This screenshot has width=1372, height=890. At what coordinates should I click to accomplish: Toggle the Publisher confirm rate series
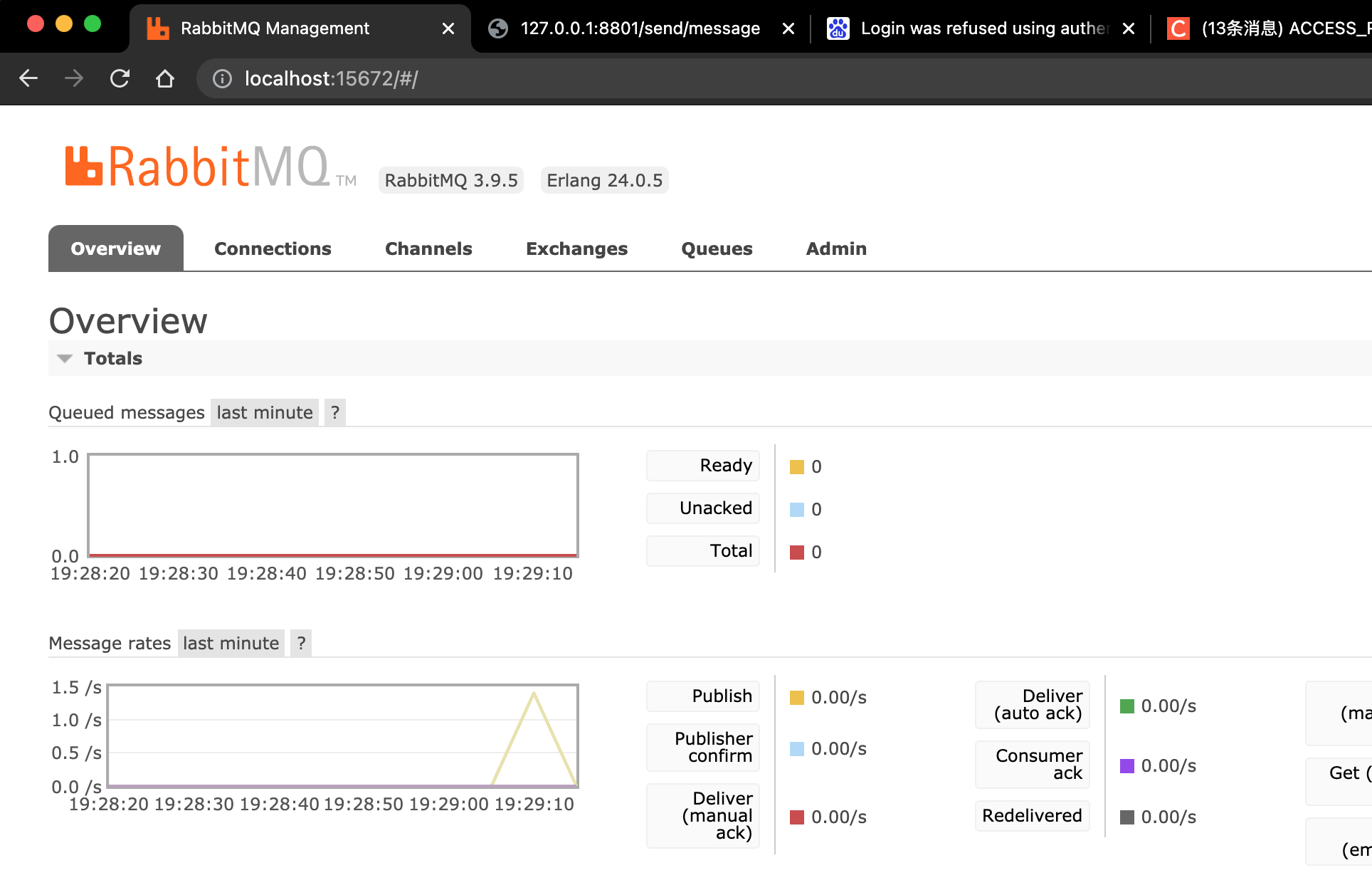point(703,748)
